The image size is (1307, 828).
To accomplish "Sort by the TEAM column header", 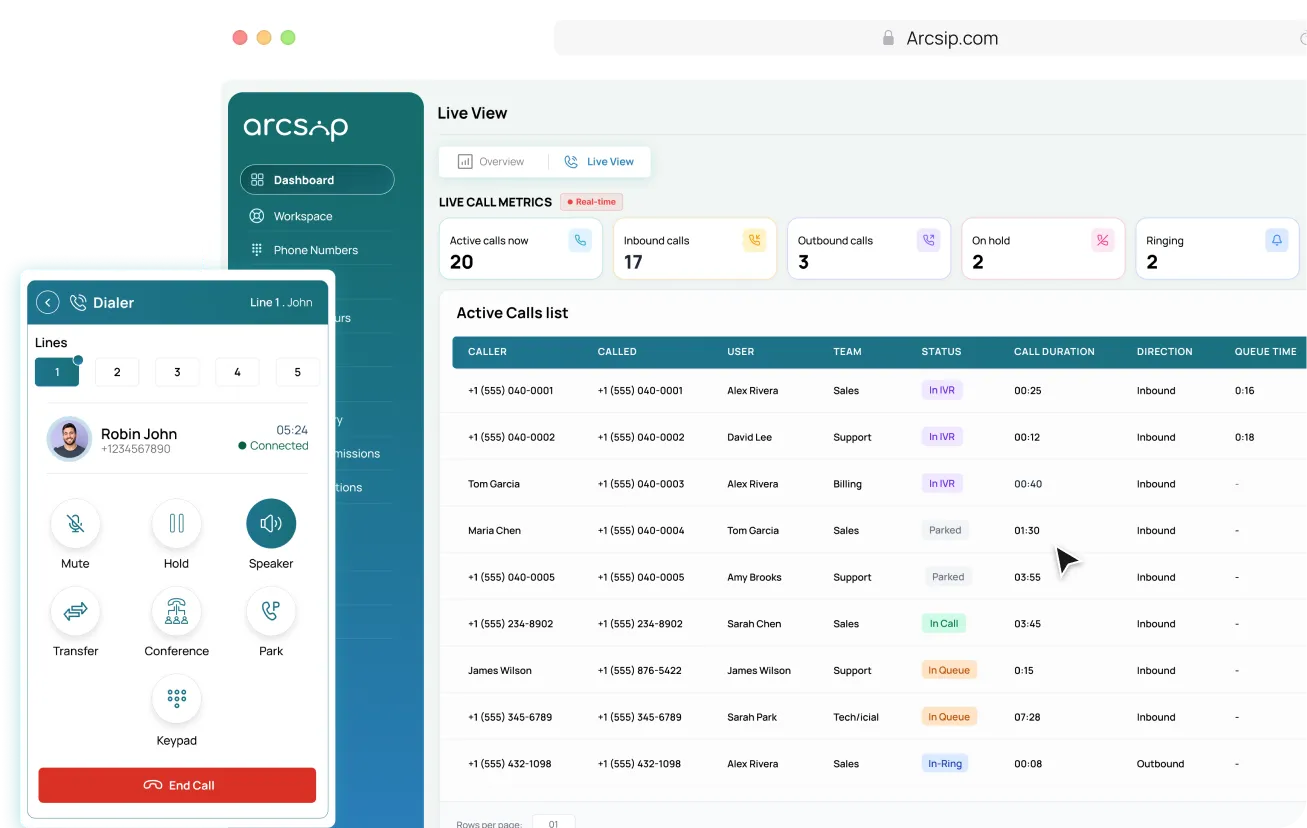I will [847, 352].
